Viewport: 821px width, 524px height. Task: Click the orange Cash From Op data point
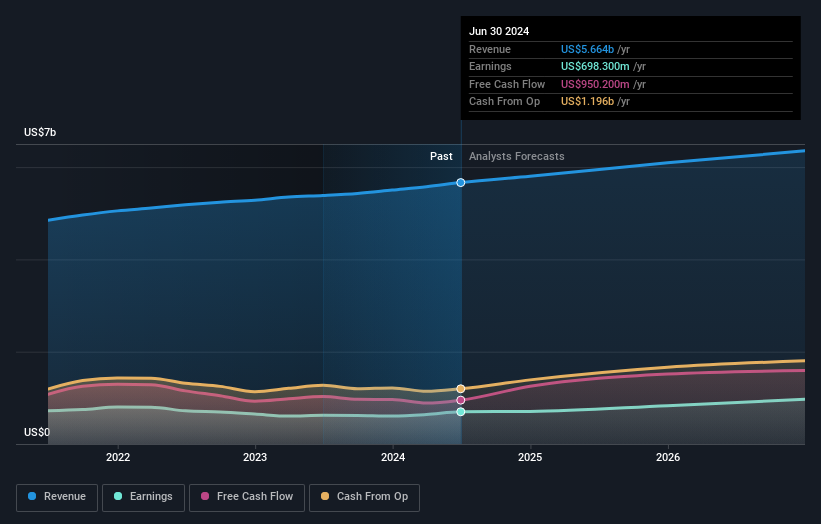[461, 388]
